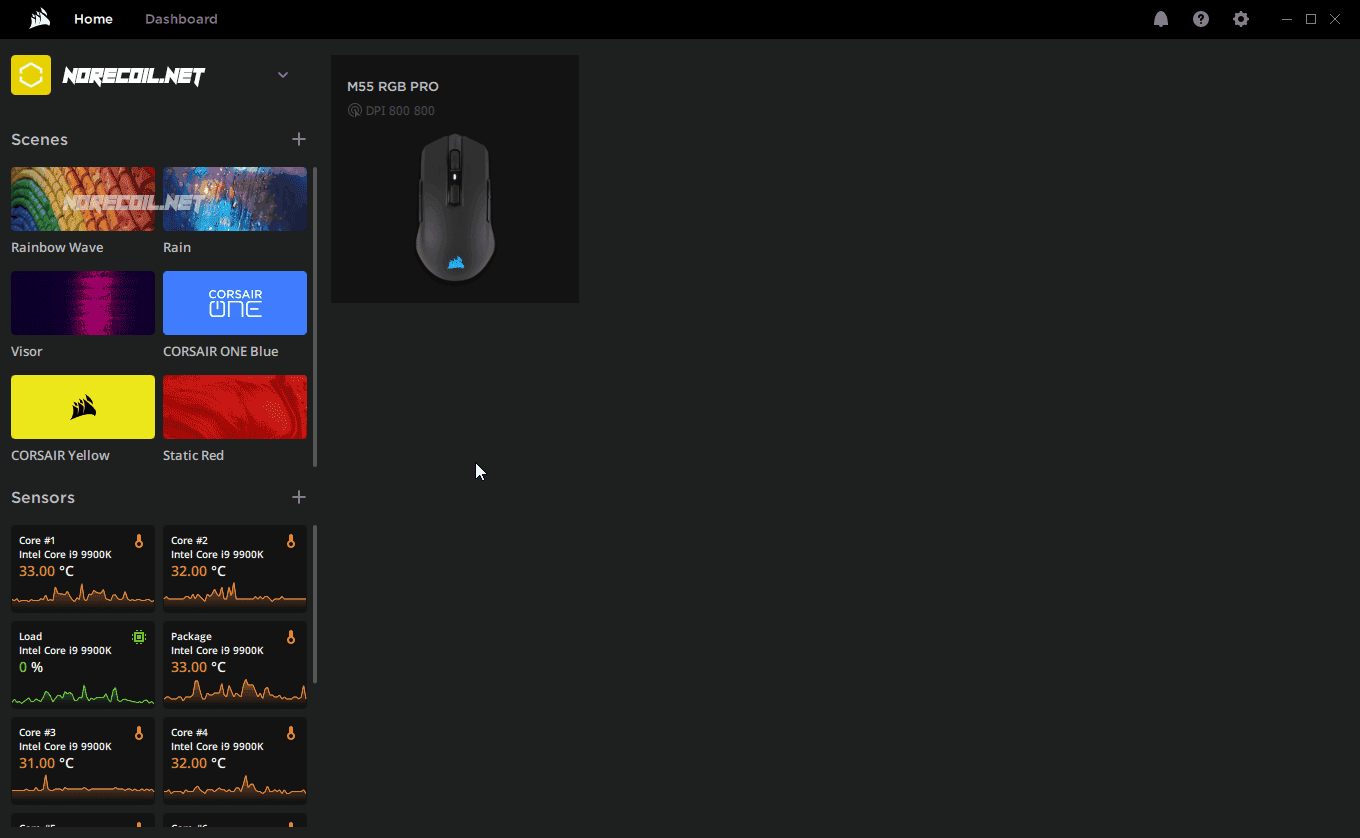Open the notifications bell icon
The width and height of the screenshot is (1360, 838).
(1161, 19)
